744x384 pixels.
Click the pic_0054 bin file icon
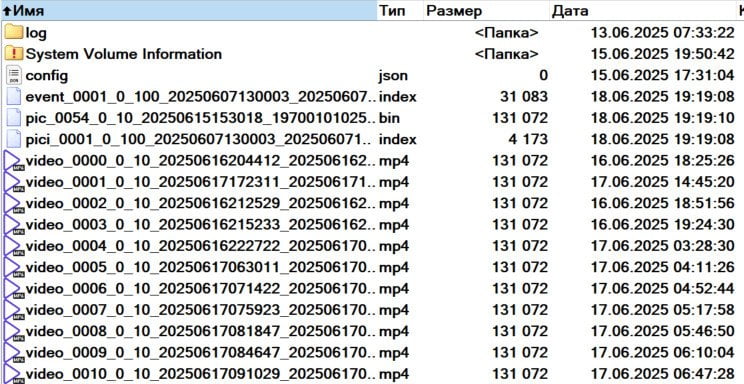click(x=14, y=118)
